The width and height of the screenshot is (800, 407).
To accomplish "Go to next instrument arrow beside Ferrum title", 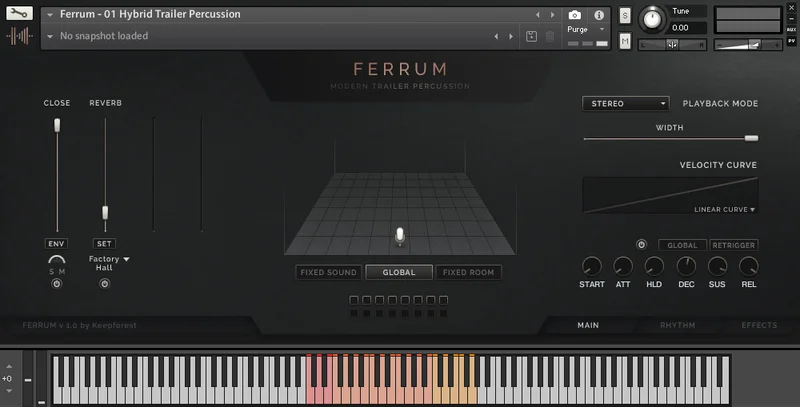I will click(553, 15).
